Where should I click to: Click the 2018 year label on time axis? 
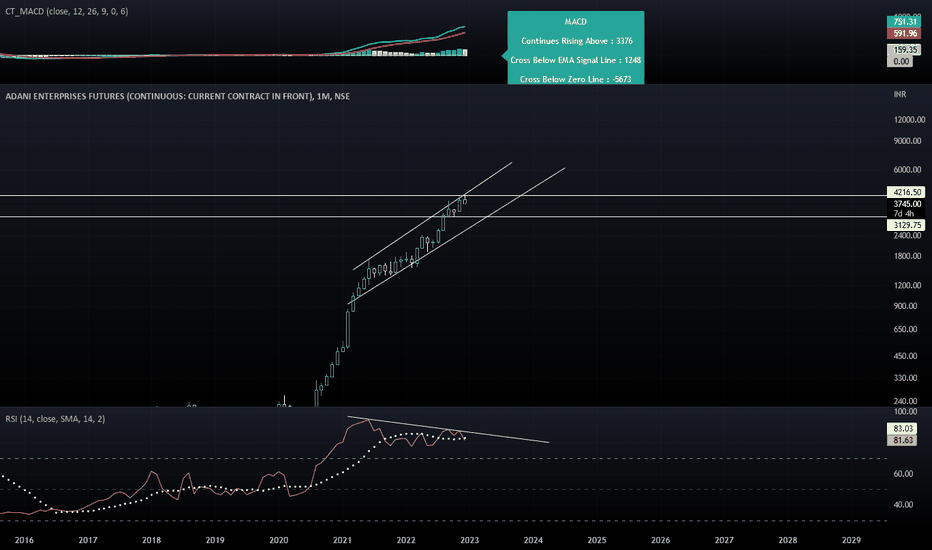(152, 540)
